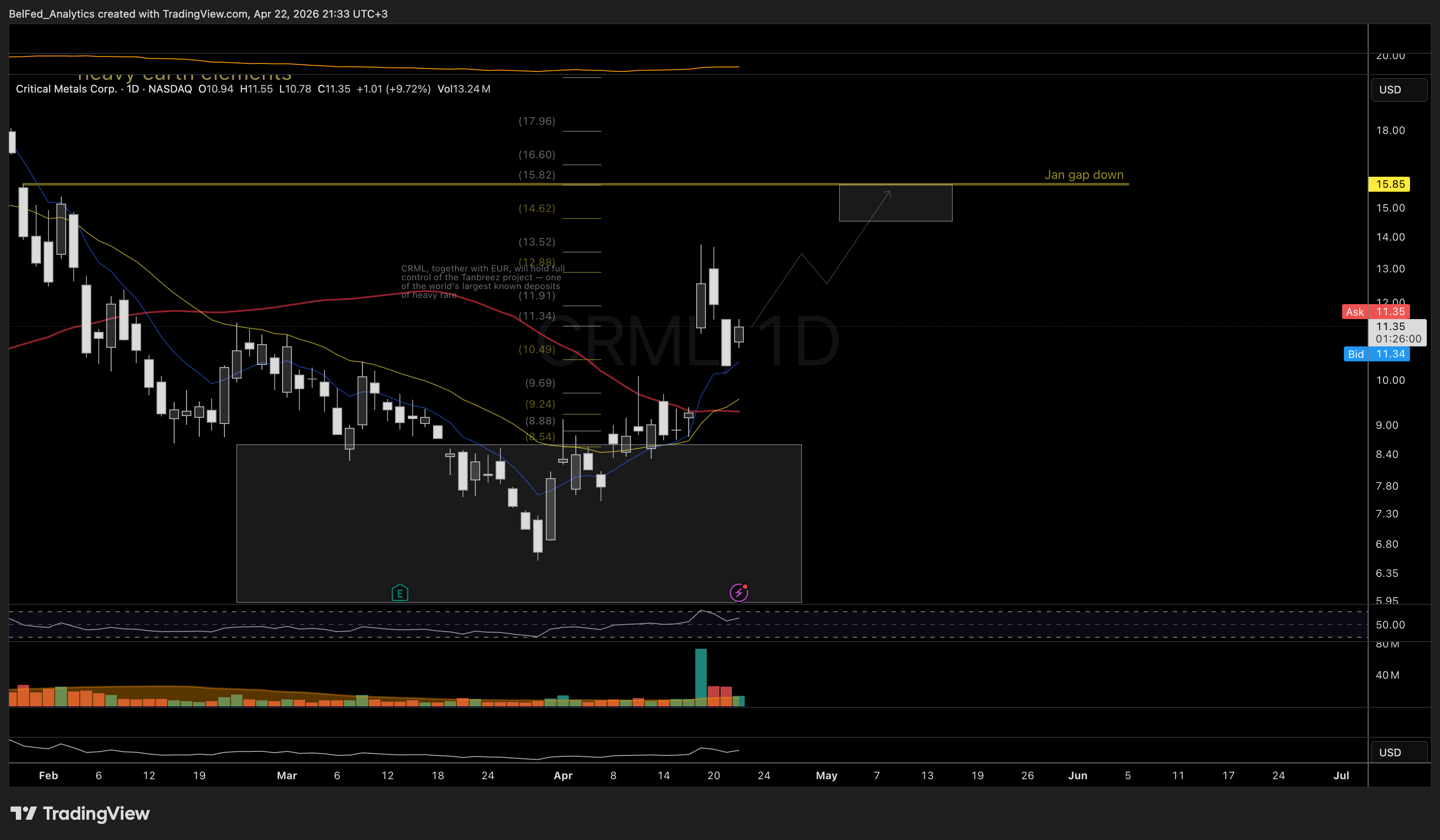Click the 50.00 RSI axis label
The width and height of the screenshot is (1440, 840).
pos(1390,625)
